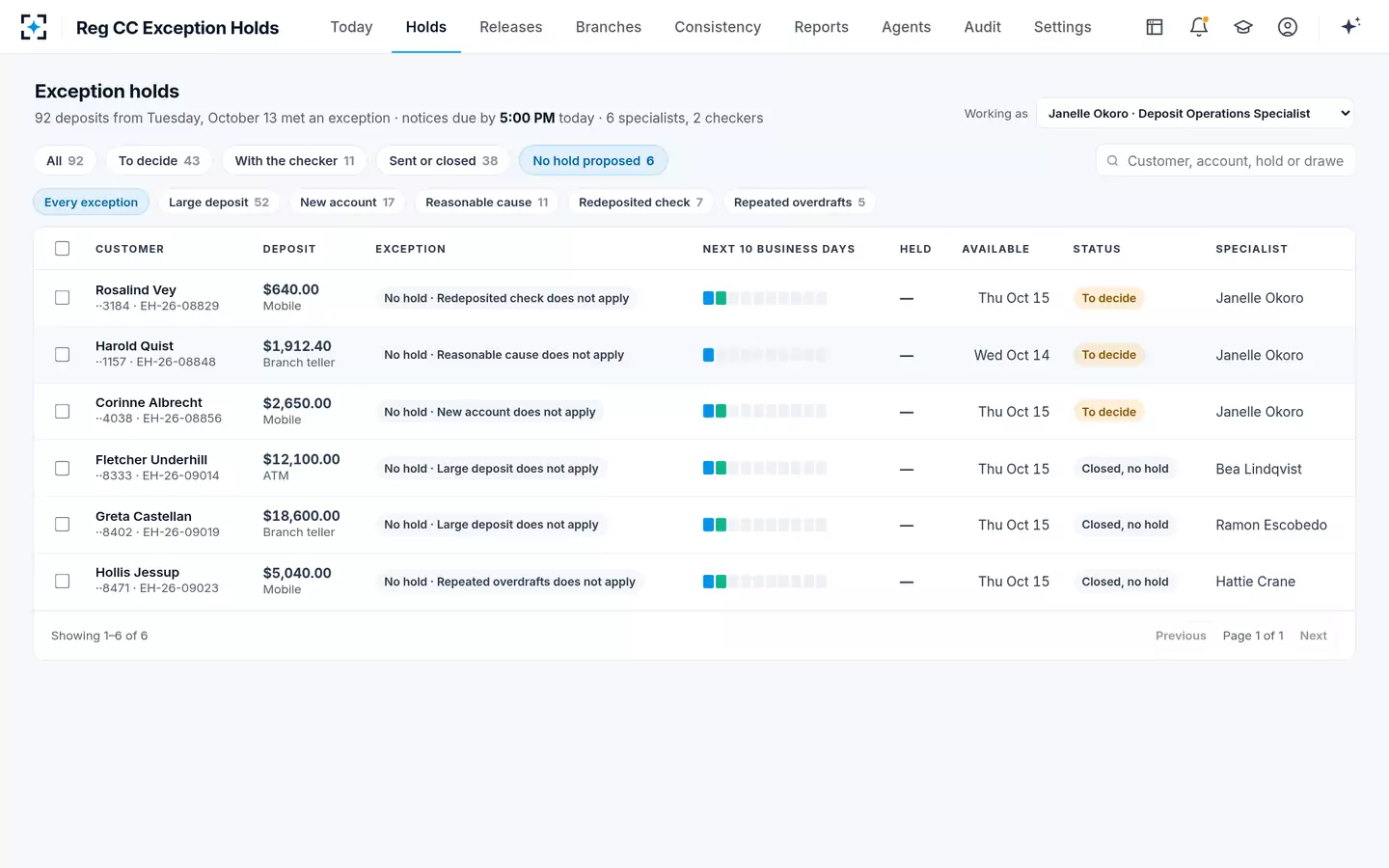Image resolution: width=1389 pixels, height=868 pixels.
Task: Show holds With the checker
Action: pos(294,161)
